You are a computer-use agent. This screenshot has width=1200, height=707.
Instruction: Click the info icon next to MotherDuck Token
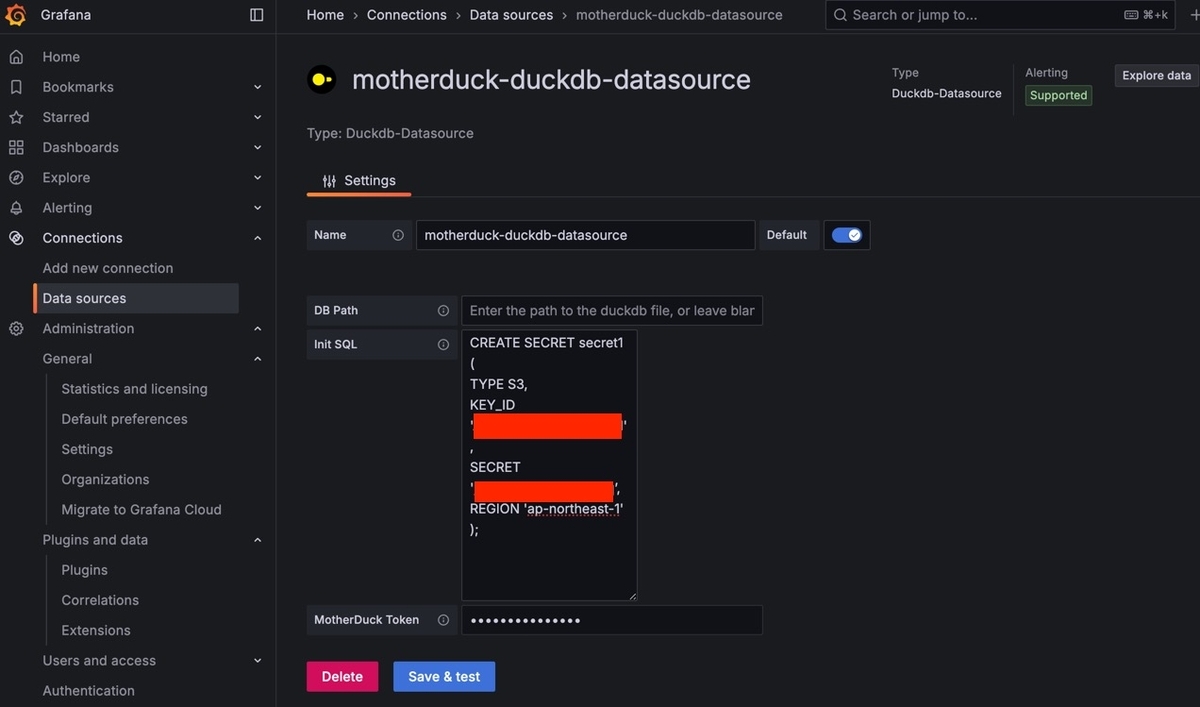tap(443, 620)
